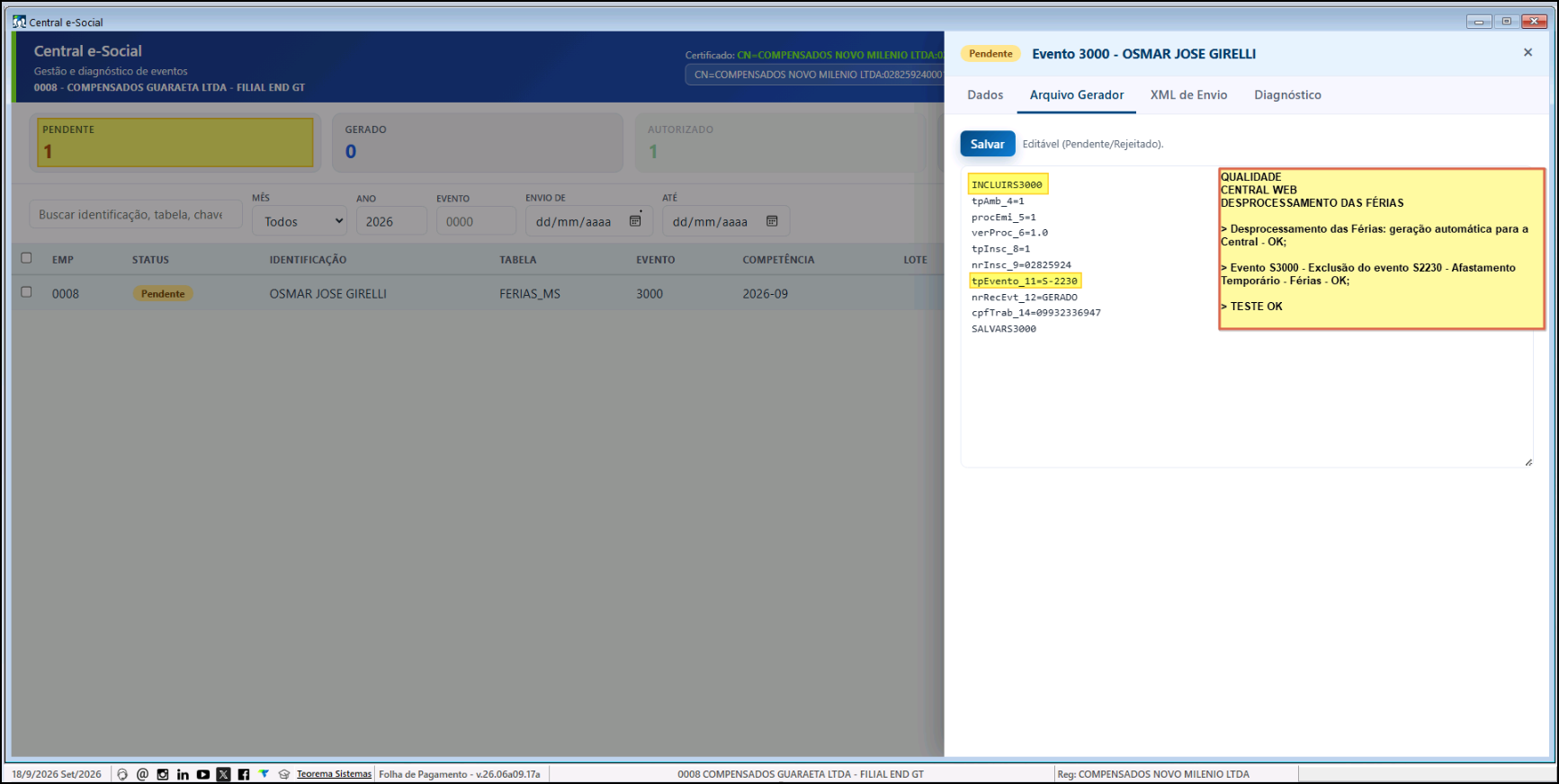Open the Facebook icon in status bar
Screen dimensions: 1559x784
coord(244,774)
